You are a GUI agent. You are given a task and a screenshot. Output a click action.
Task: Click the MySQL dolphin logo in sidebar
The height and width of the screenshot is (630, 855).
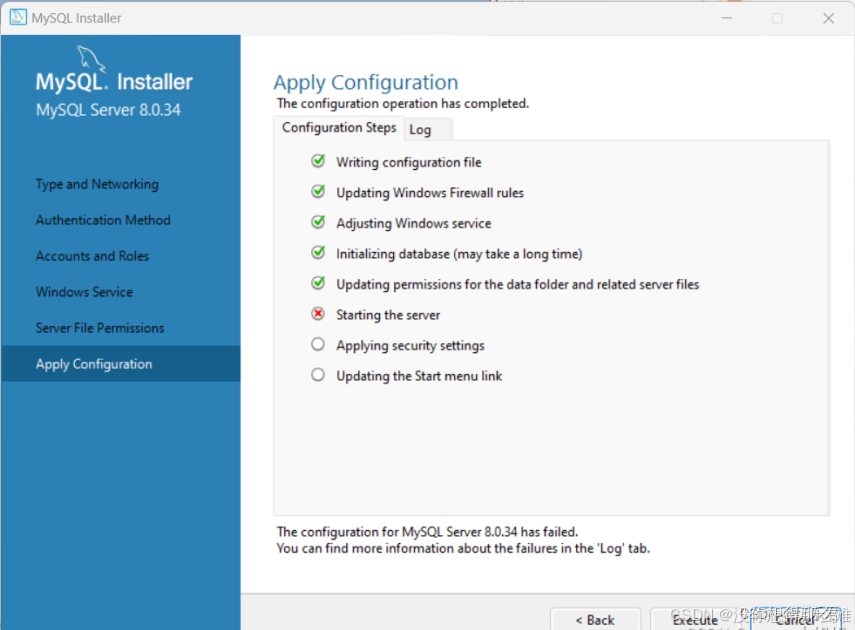[x=91, y=59]
